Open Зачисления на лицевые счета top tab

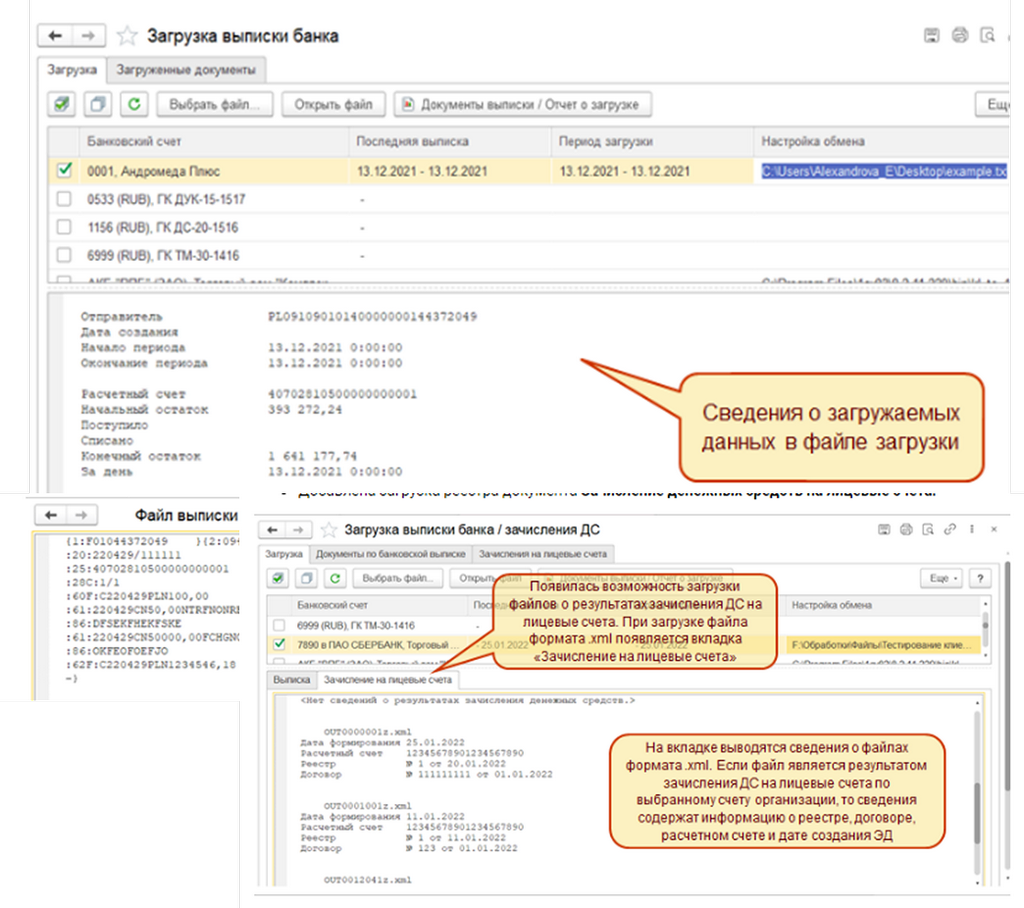[543, 554]
